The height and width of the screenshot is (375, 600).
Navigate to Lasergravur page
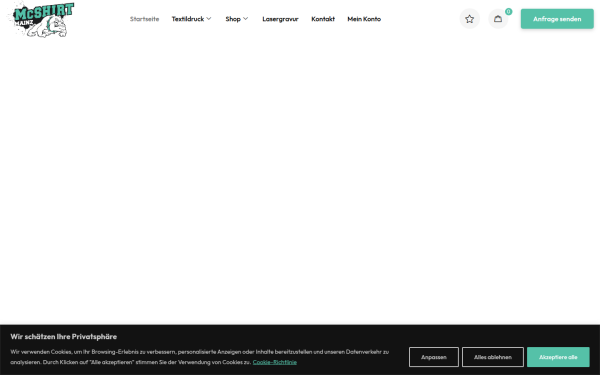point(280,19)
